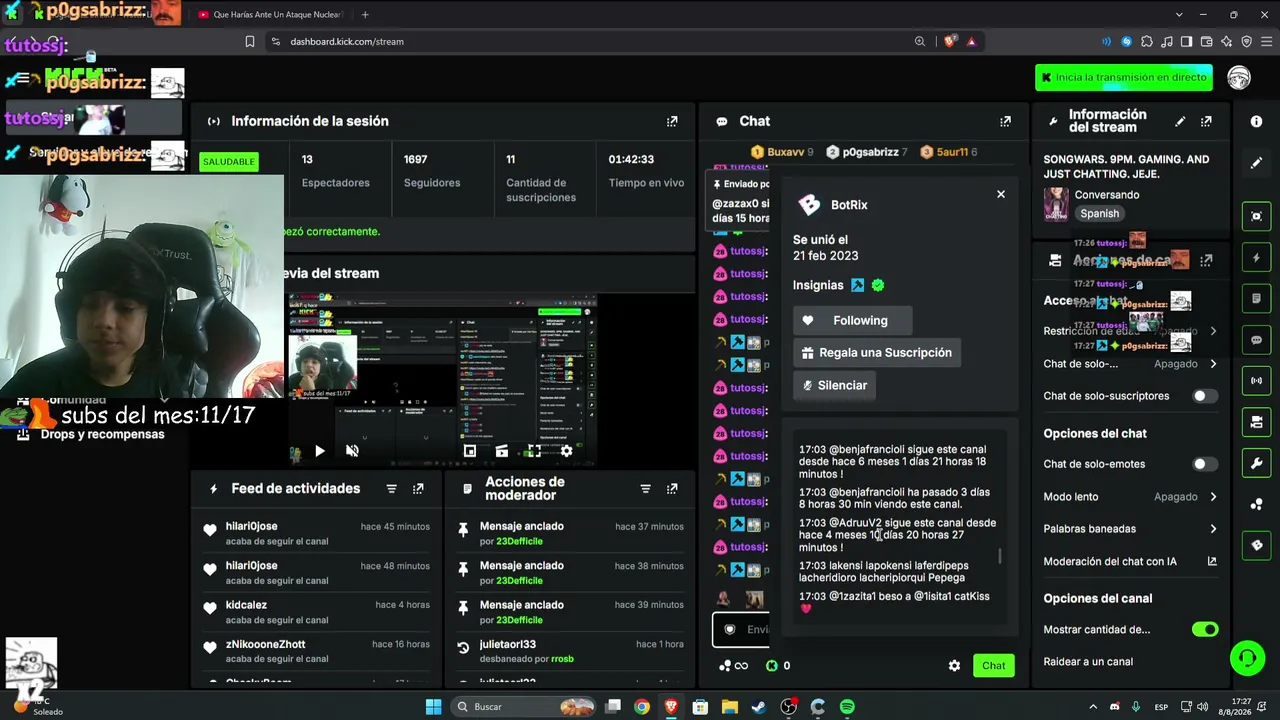Click the kidcalez follow entry in activity feed

pyautogui.click(x=317, y=612)
